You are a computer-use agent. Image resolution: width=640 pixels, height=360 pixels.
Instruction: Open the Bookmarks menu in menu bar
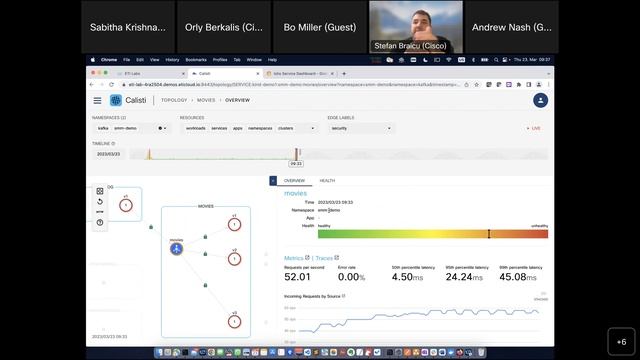click(196, 60)
